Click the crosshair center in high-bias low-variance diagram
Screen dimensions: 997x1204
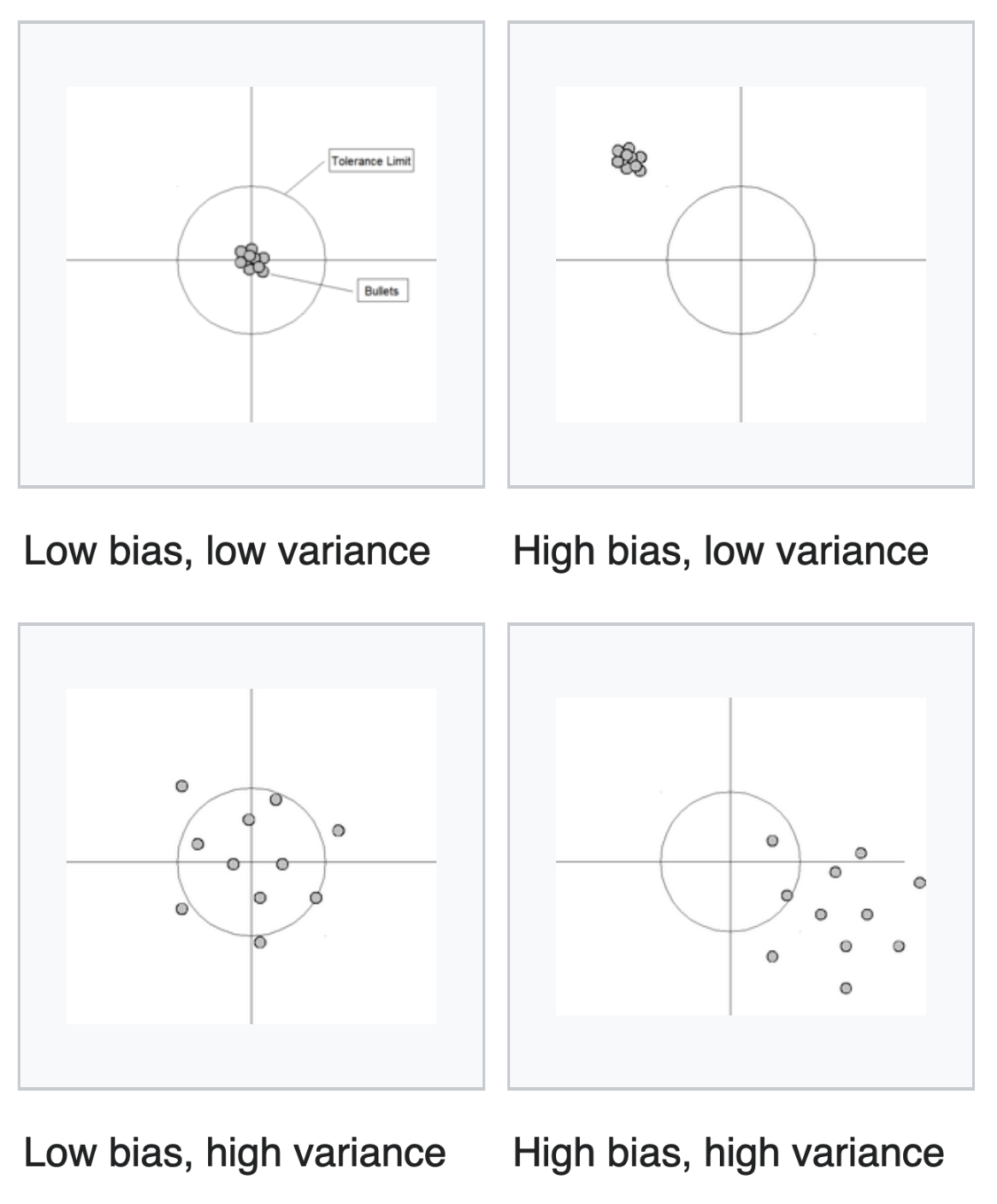(741, 259)
